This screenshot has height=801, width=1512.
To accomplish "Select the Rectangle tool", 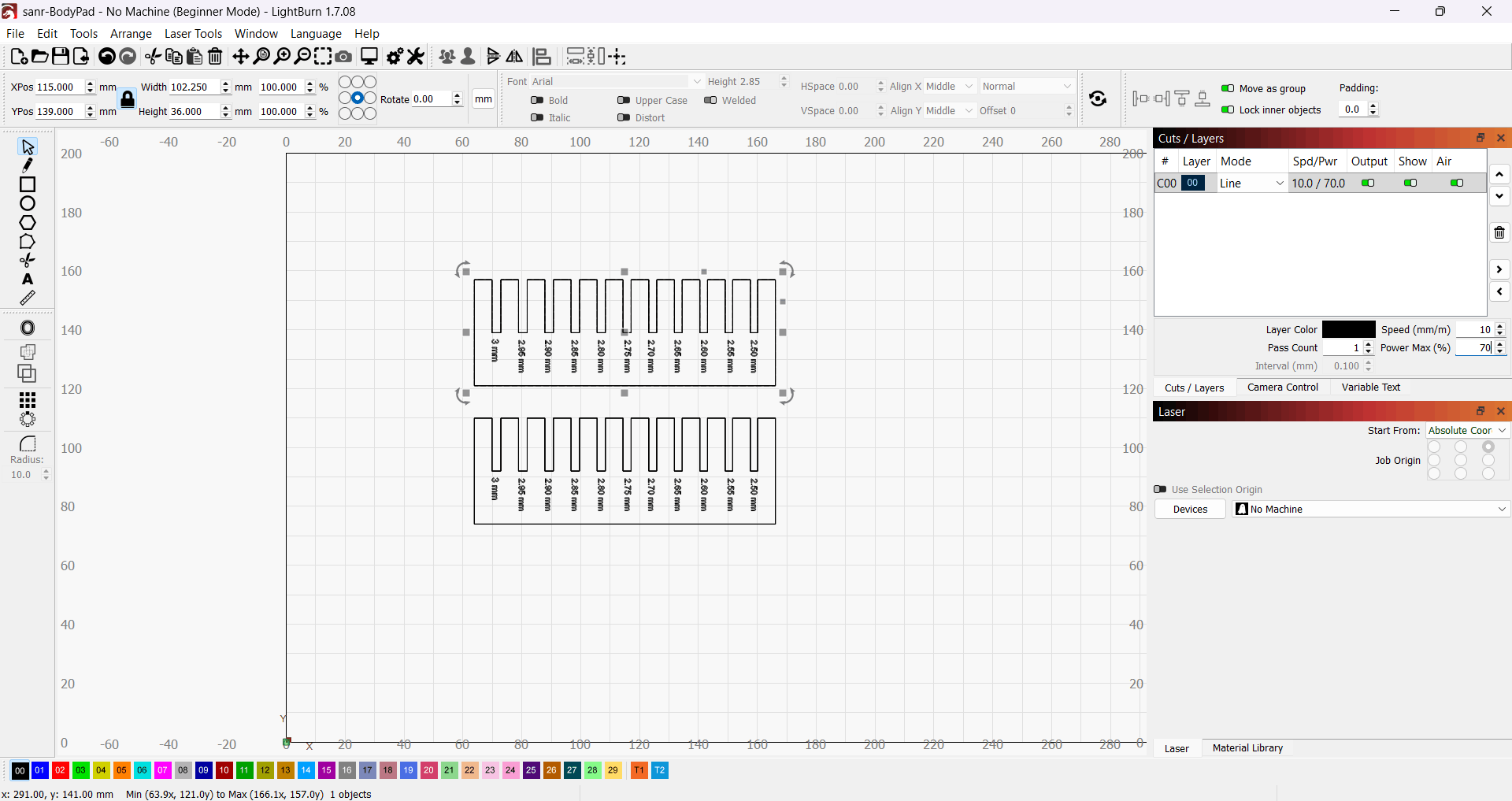I will pos(28,184).
